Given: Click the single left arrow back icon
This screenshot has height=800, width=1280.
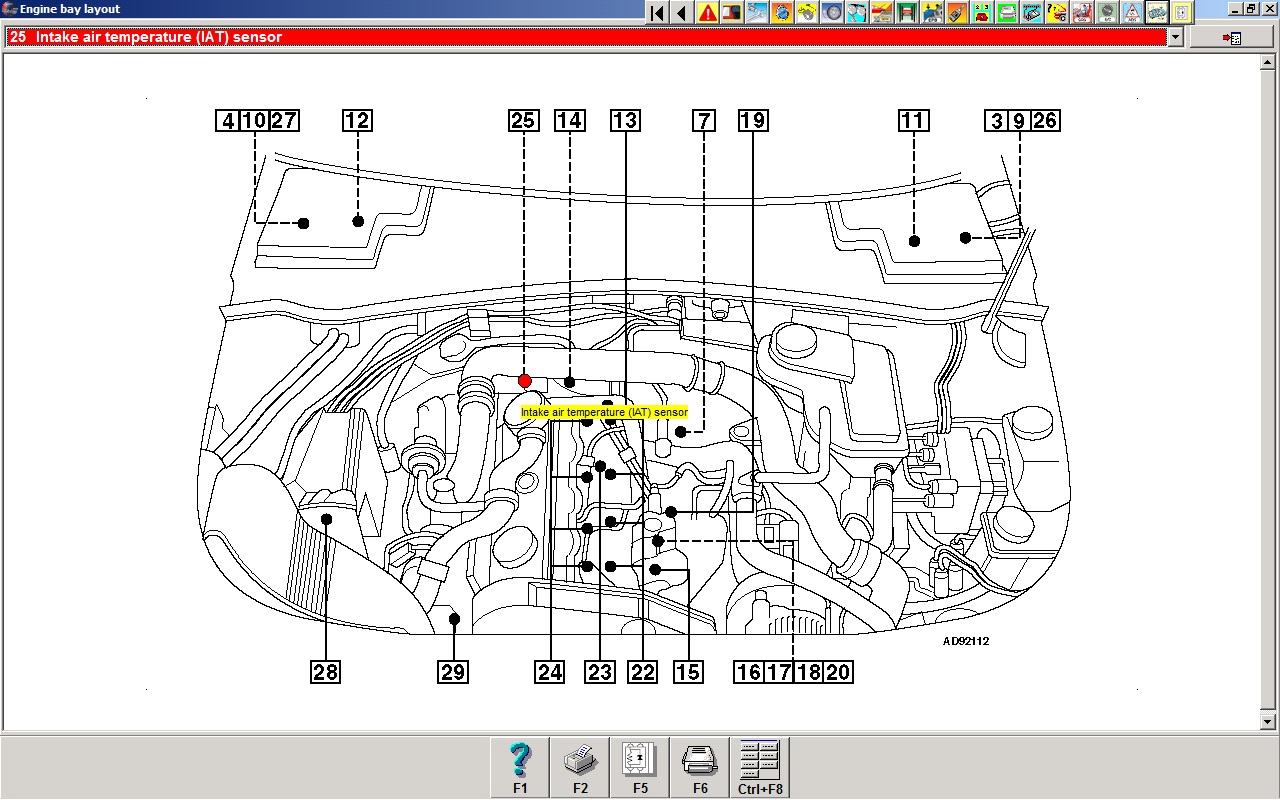Looking at the screenshot, I should pos(682,12).
